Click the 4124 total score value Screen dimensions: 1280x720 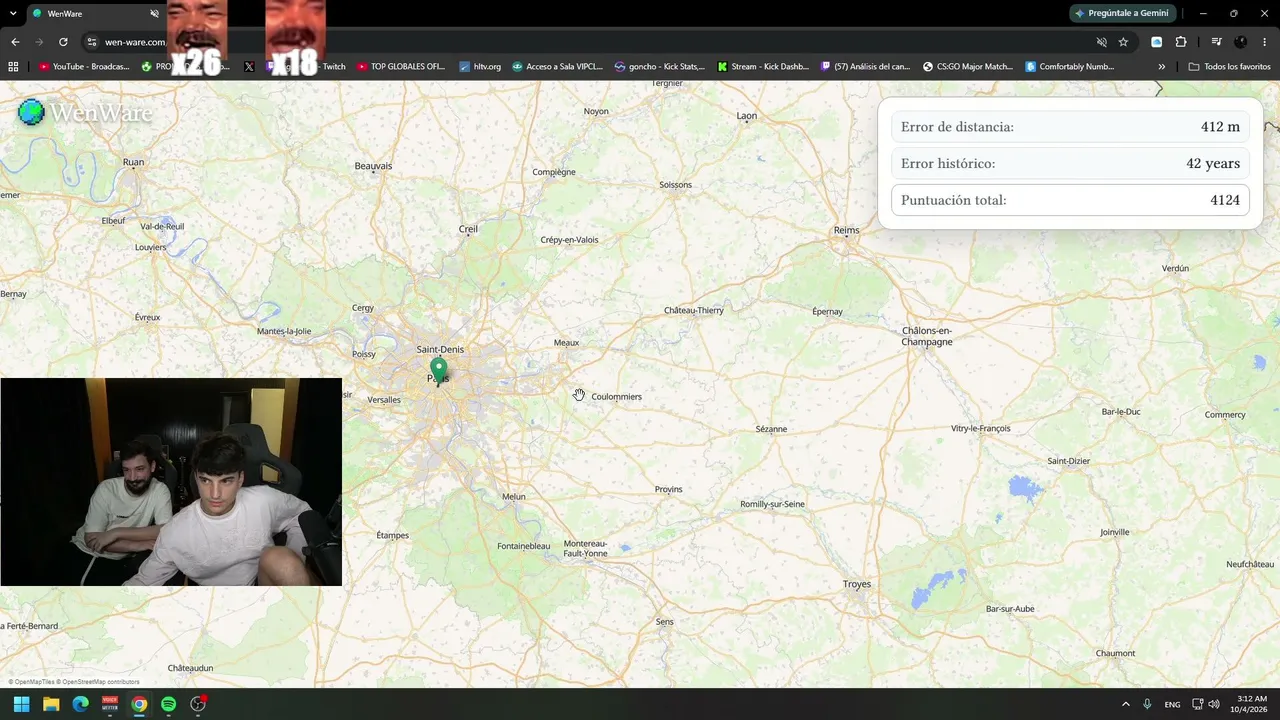1225,200
